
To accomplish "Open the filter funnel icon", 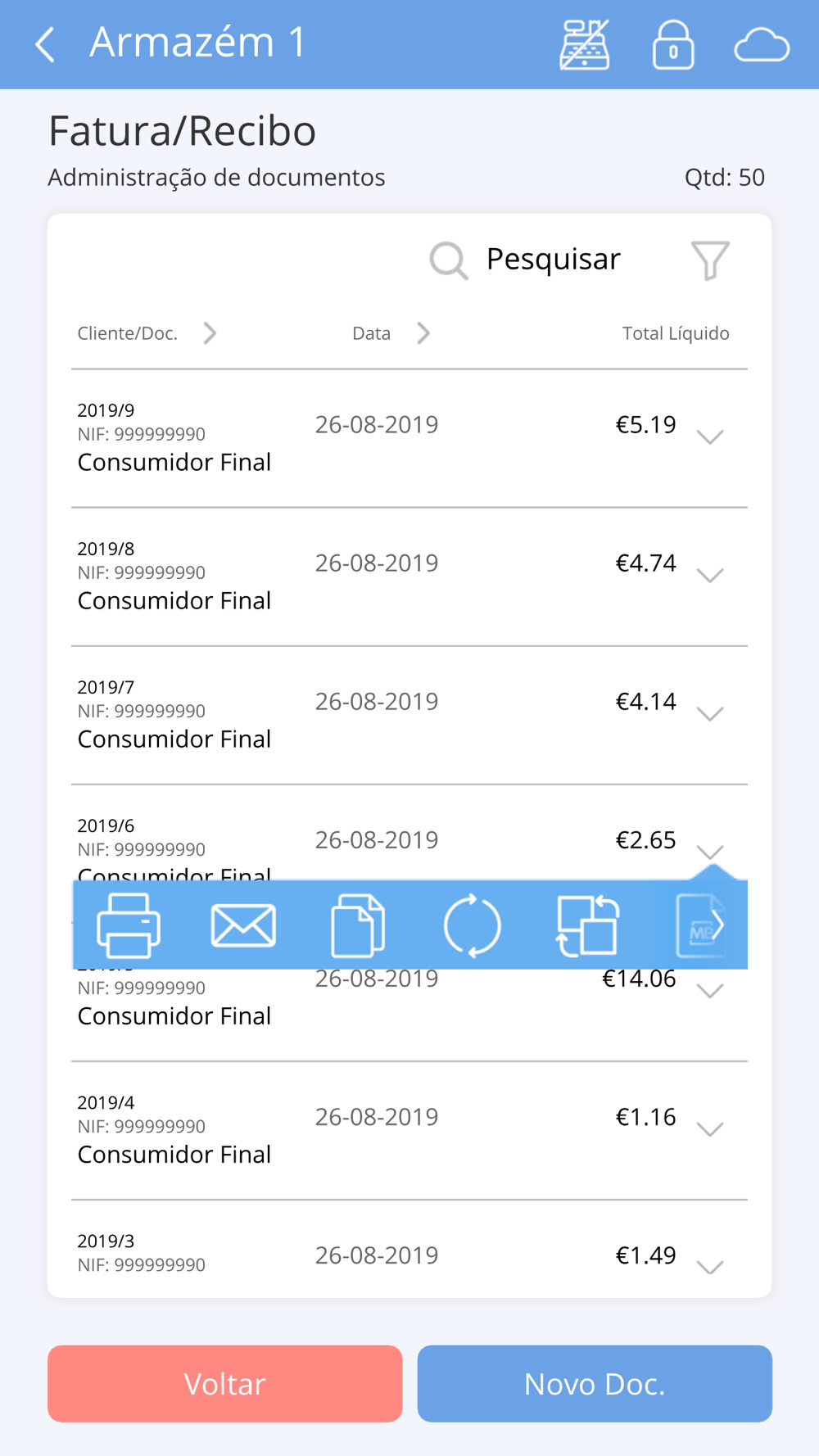I will point(710,260).
